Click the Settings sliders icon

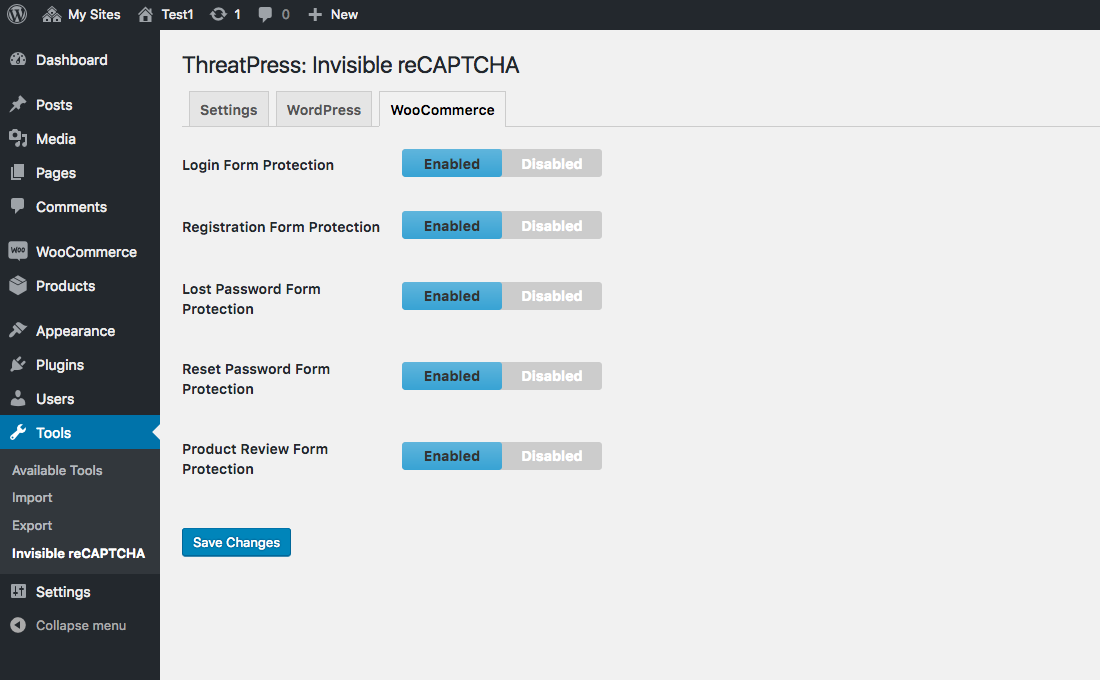18,591
